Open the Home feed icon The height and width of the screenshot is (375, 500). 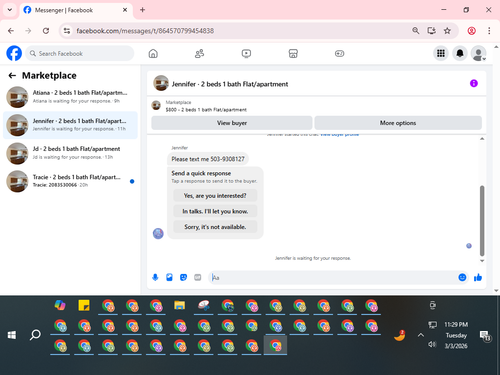[x=153, y=53]
